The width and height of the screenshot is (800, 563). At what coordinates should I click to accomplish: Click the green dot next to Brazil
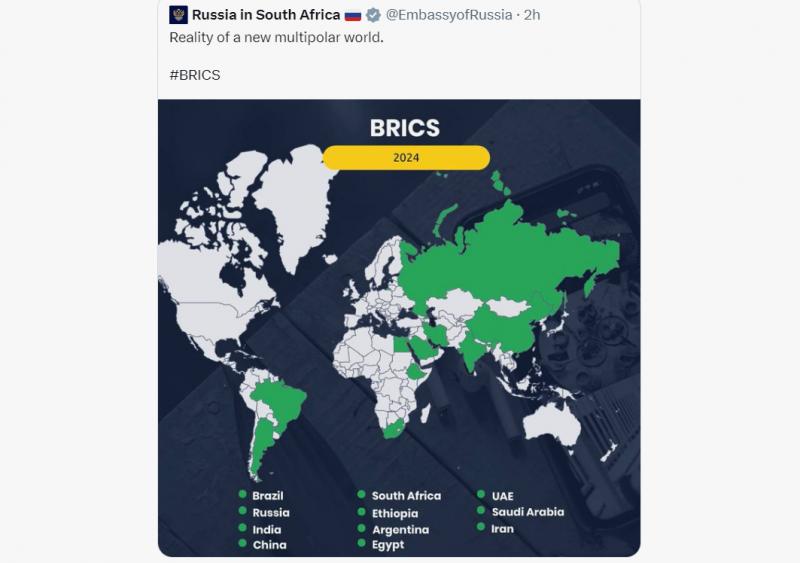(243, 494)
